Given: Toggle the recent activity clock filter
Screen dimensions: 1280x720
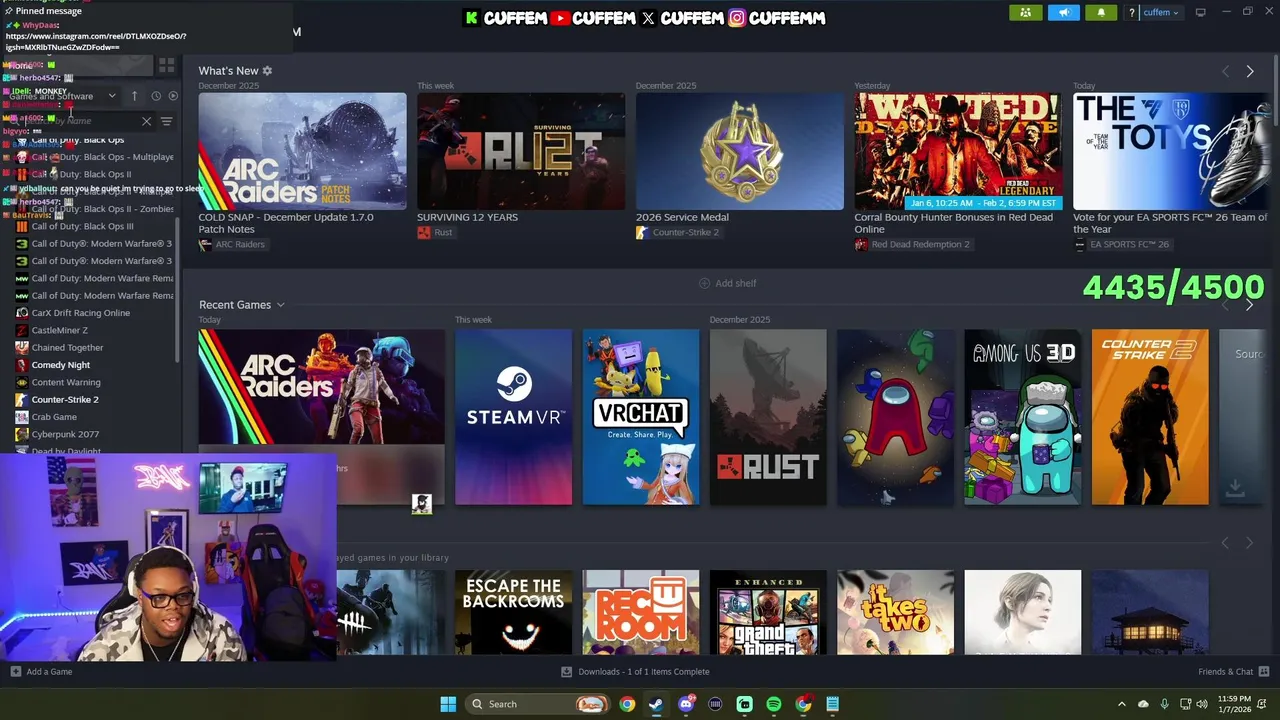Looking at the screenshot, I should (x=156, y=96).
